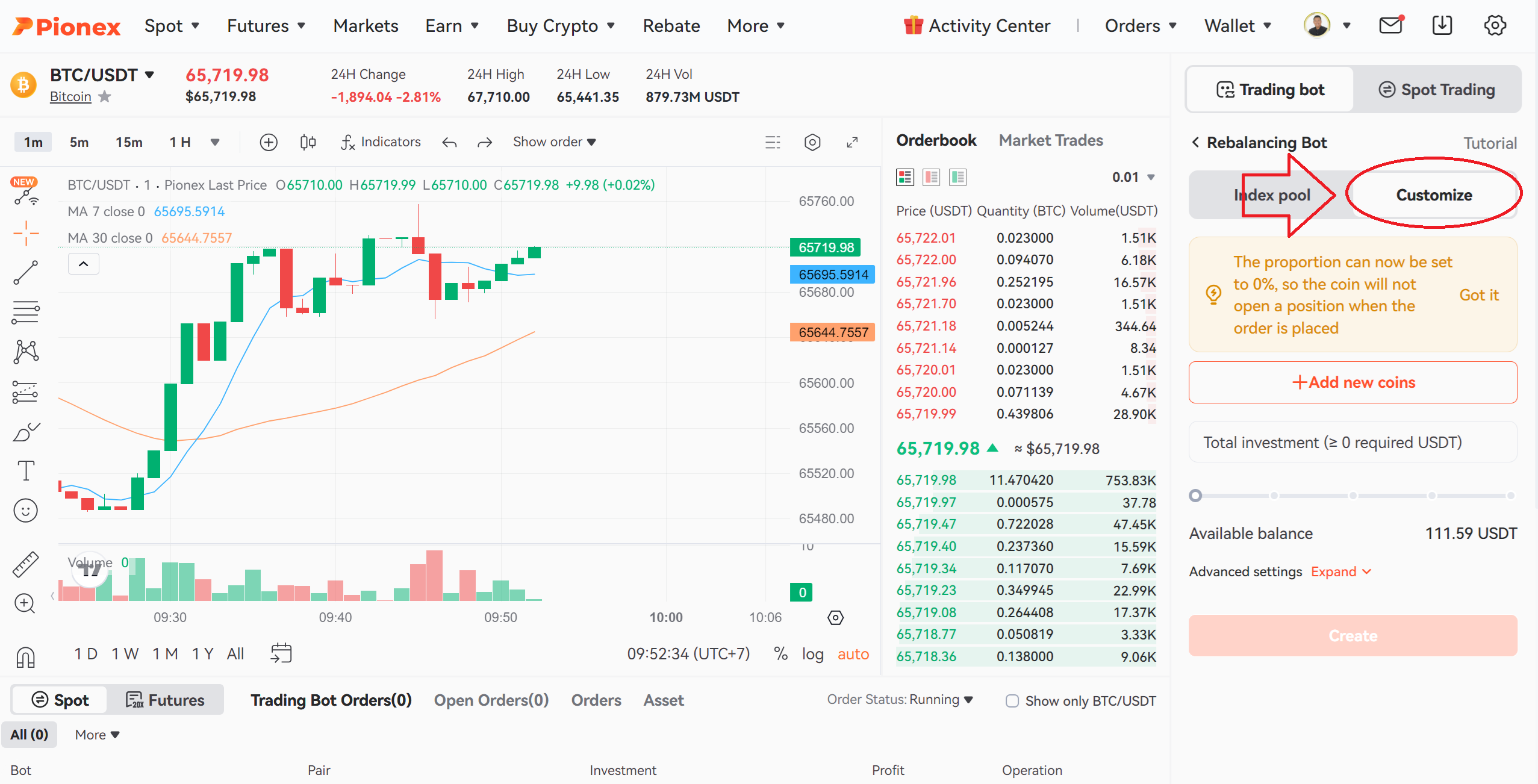Open the settings gear in the header
This screenshot has width=1538, height=784.
pyautogui.click(x=1495, y=25)
